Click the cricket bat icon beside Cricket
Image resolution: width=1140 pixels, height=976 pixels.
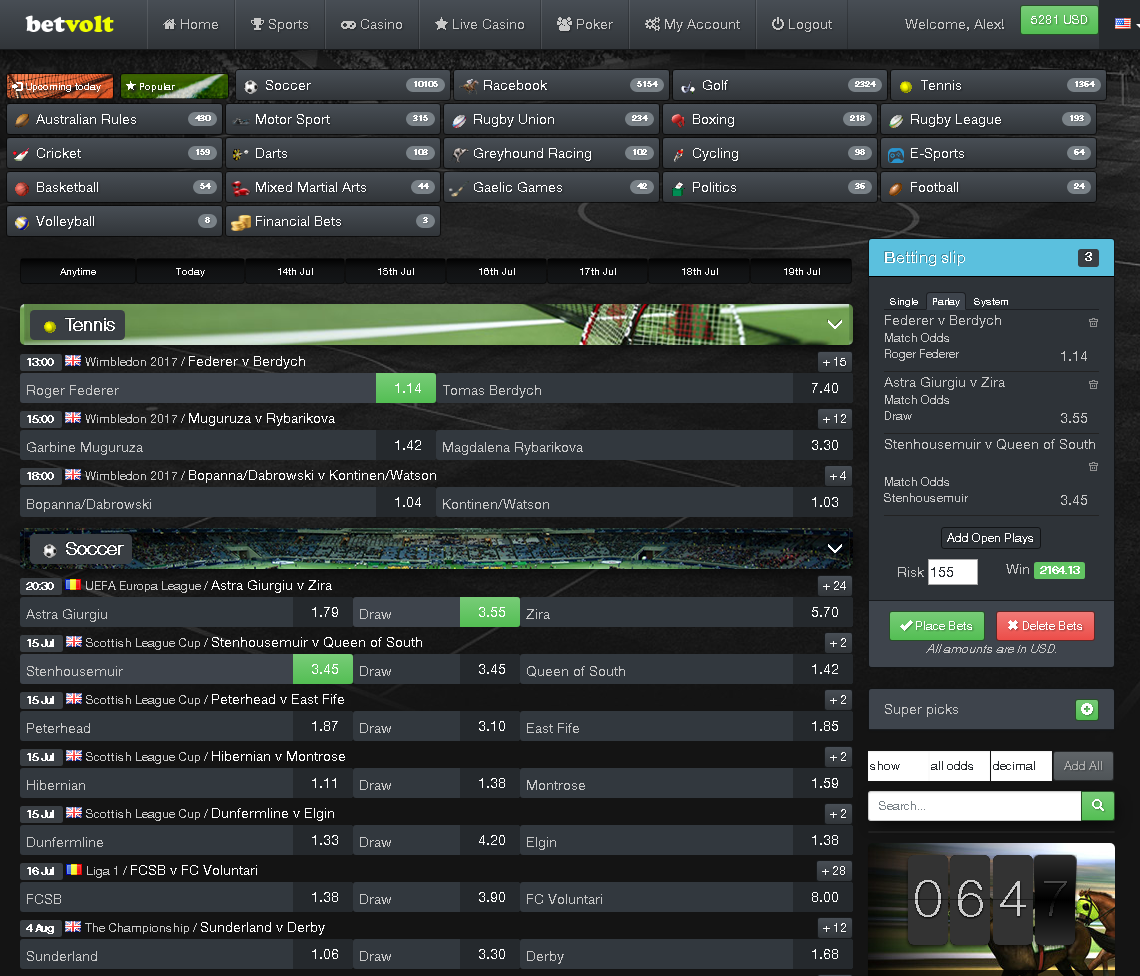pos(22,154)
